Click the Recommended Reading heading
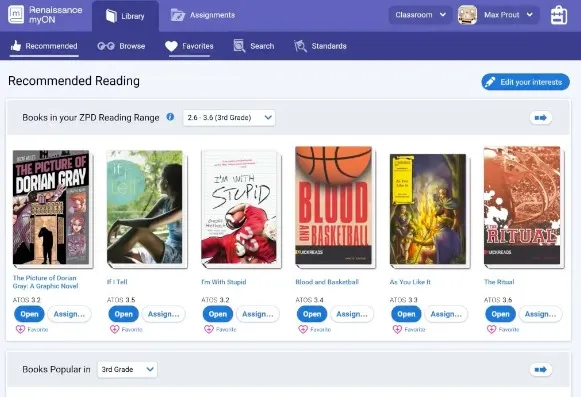 click(74, 81)
